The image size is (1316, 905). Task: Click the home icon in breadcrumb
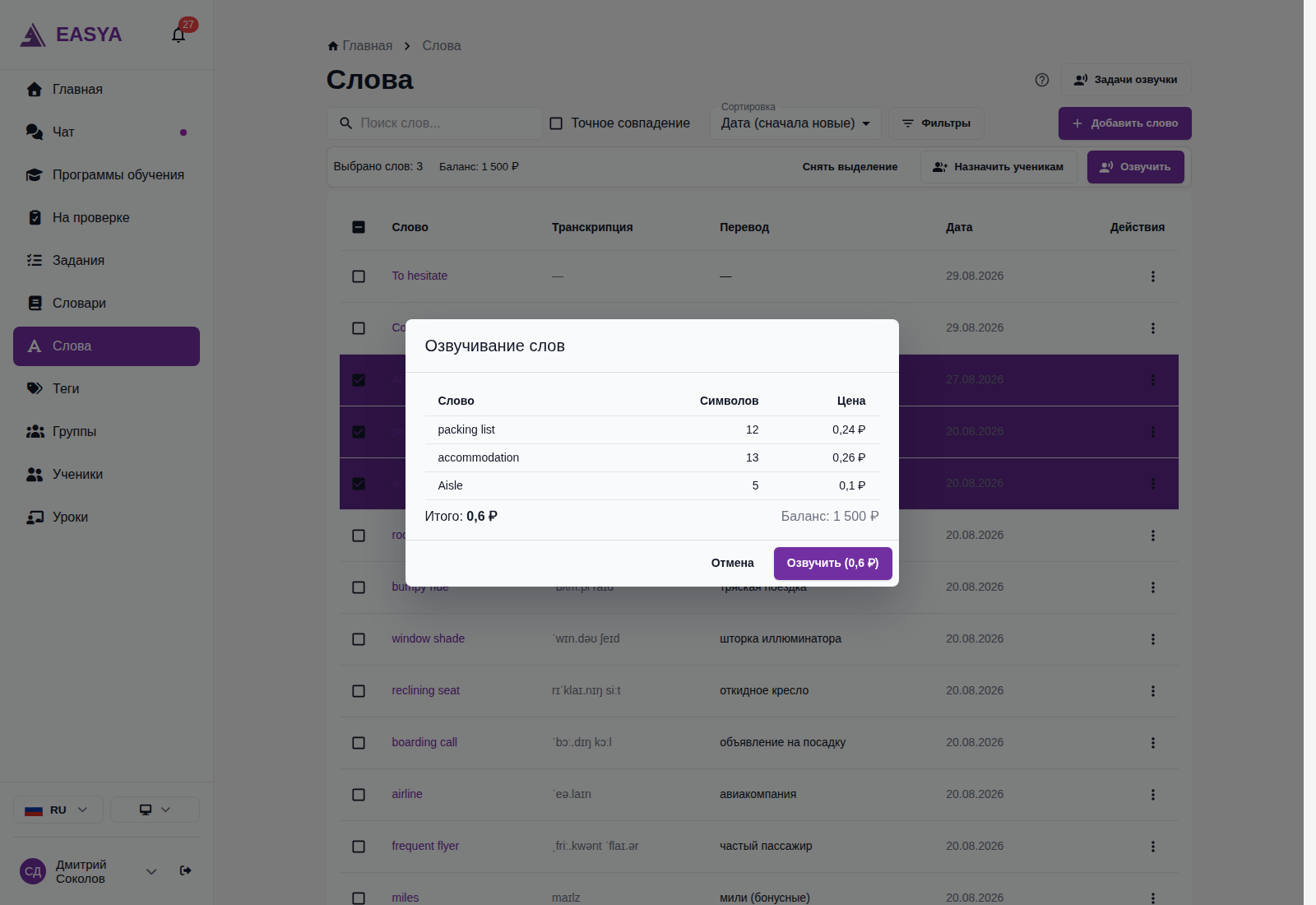tap(333, 46)
